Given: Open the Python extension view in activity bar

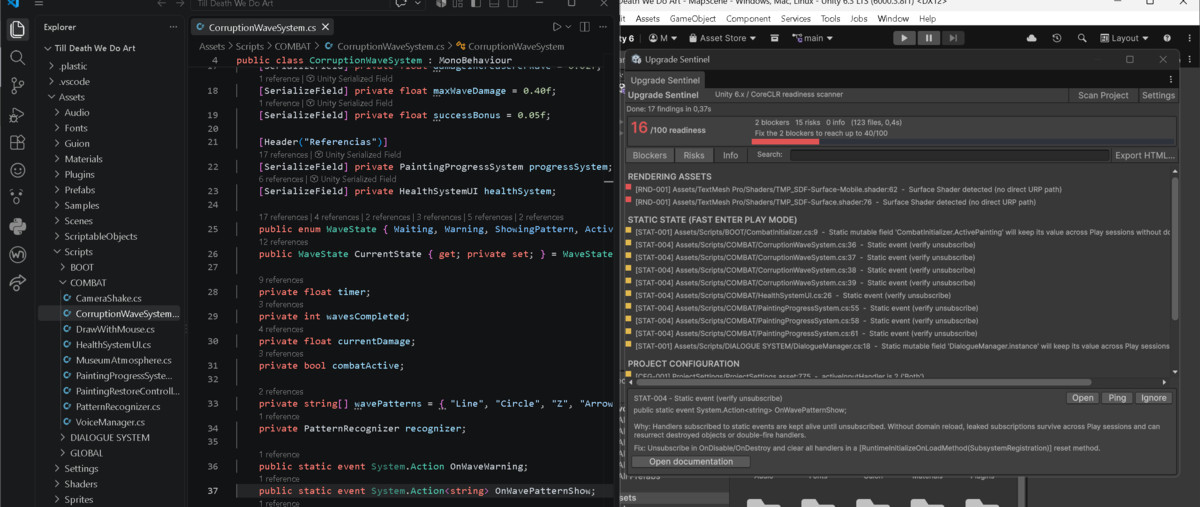Looking at the screenshot, I should (x=17, y=226).
